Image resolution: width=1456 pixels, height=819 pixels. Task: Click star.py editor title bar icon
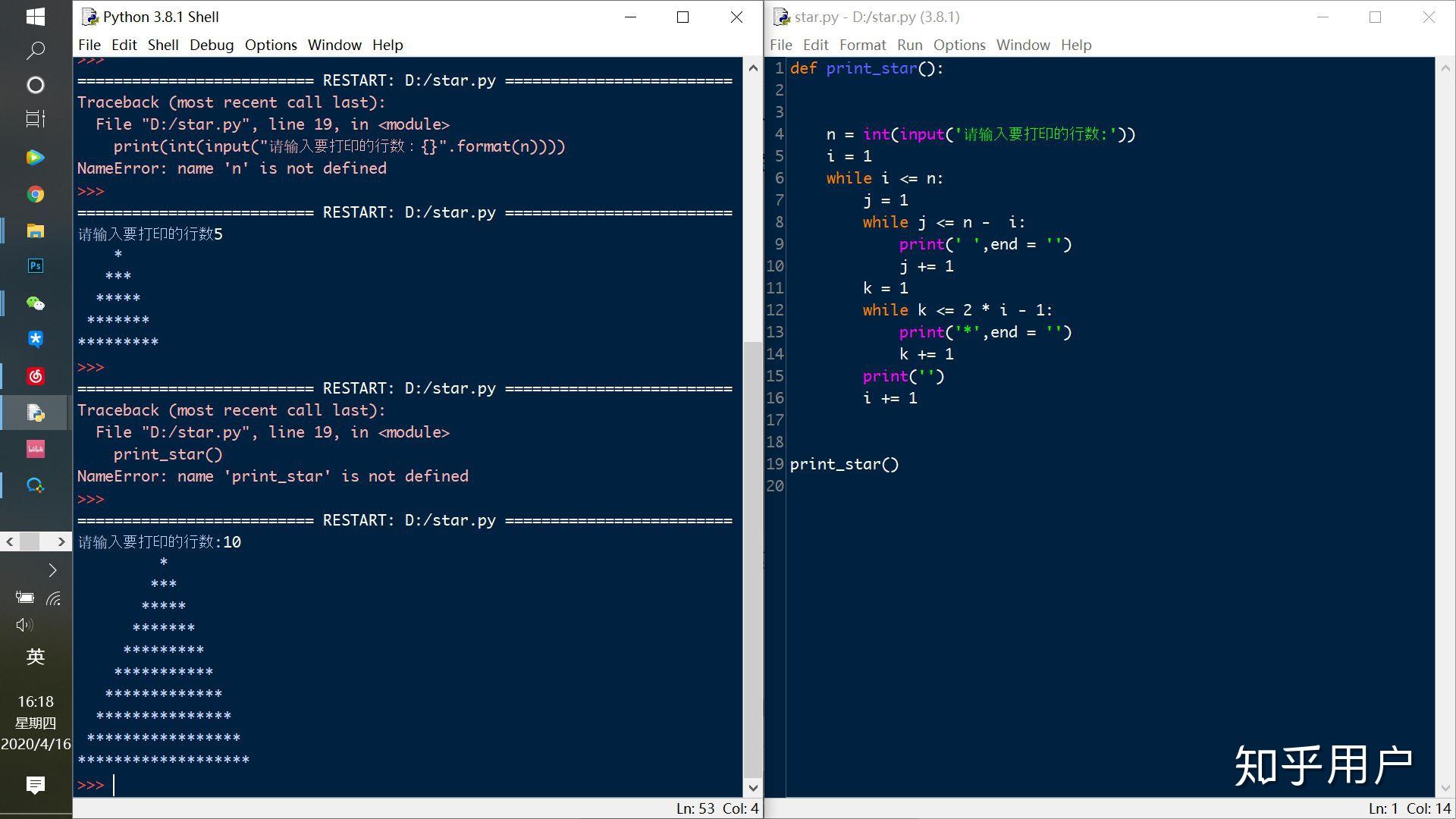(782, 17)
